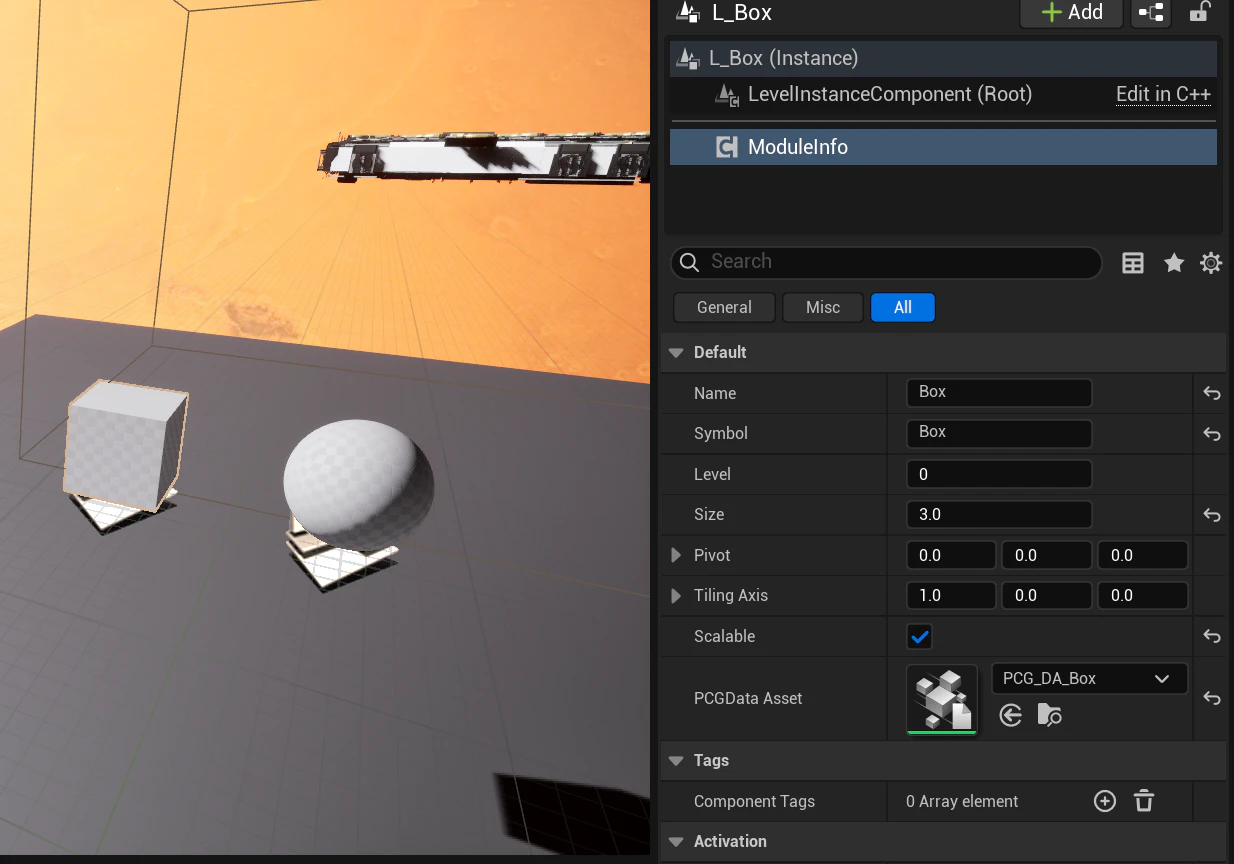Viewport: 1234px width, 864px height.
Task: Select L_Box (Instance) in component tree
Action: tap(943, 58)
